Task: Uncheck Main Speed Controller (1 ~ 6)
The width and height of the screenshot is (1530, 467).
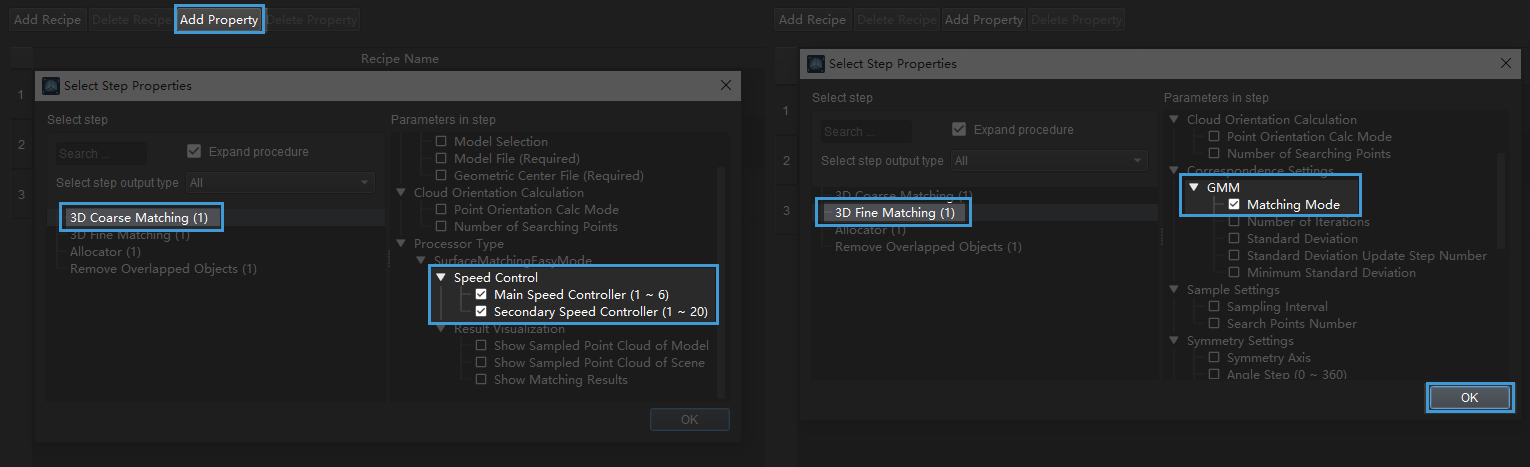Action: point(481,295)
